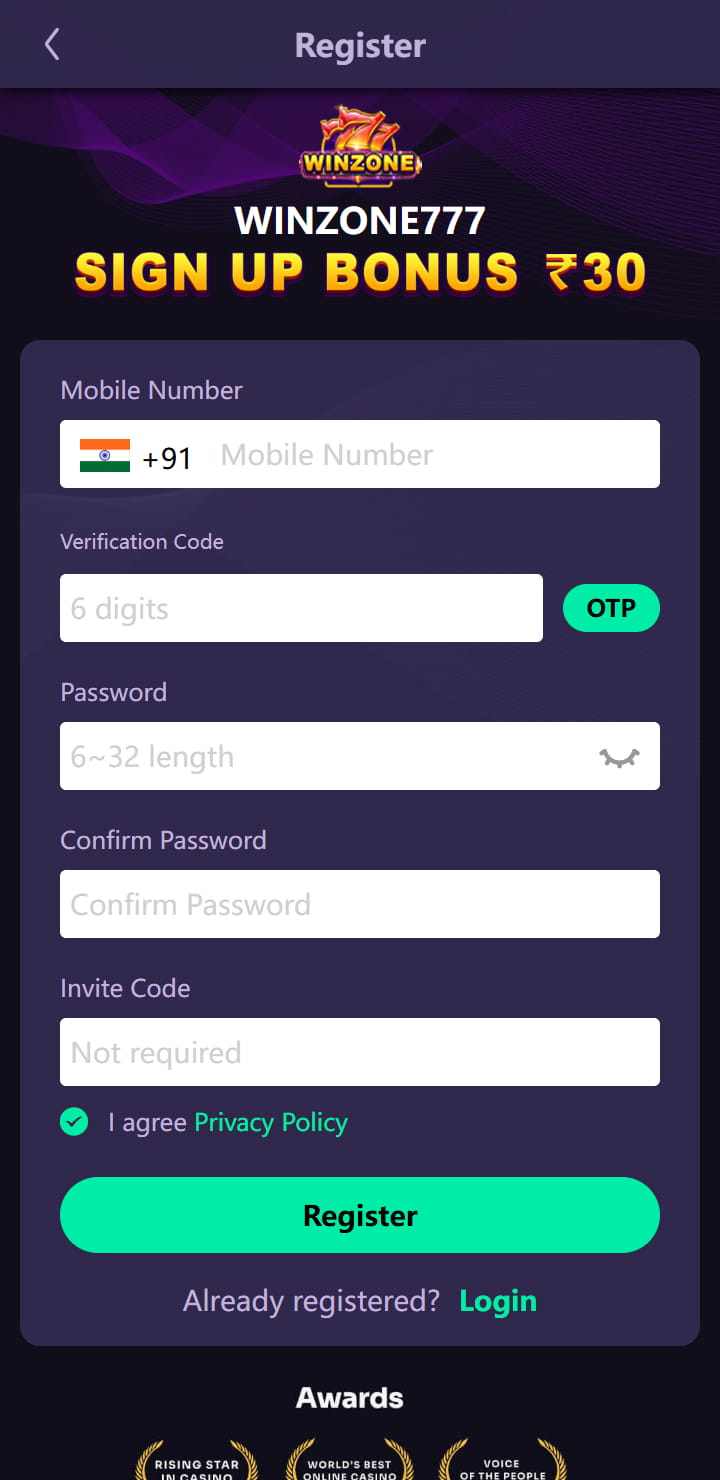Go to Login for registered users
The width and height of the screenshot is (720, 1480).
pyautogui.click(x=498, y=1301)
